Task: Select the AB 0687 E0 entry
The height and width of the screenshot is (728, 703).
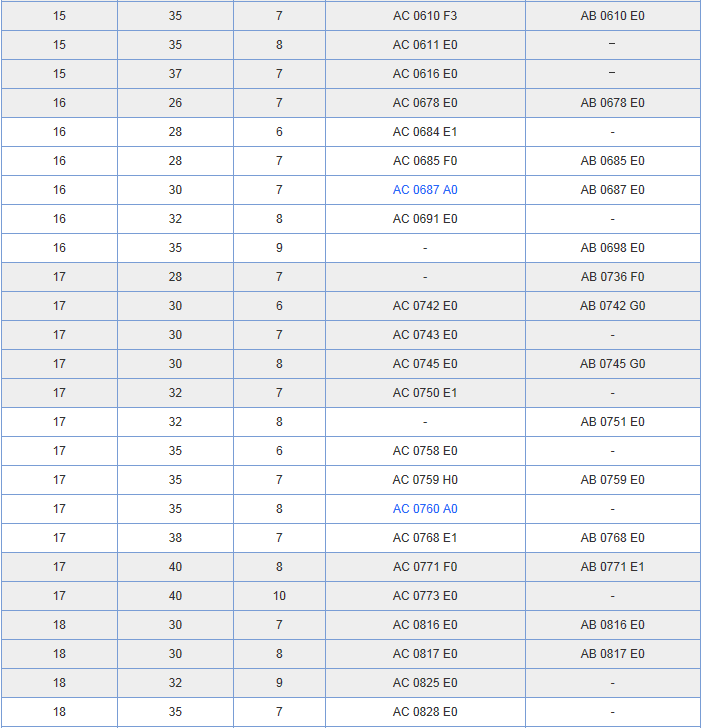Action: tap(612, 190)
